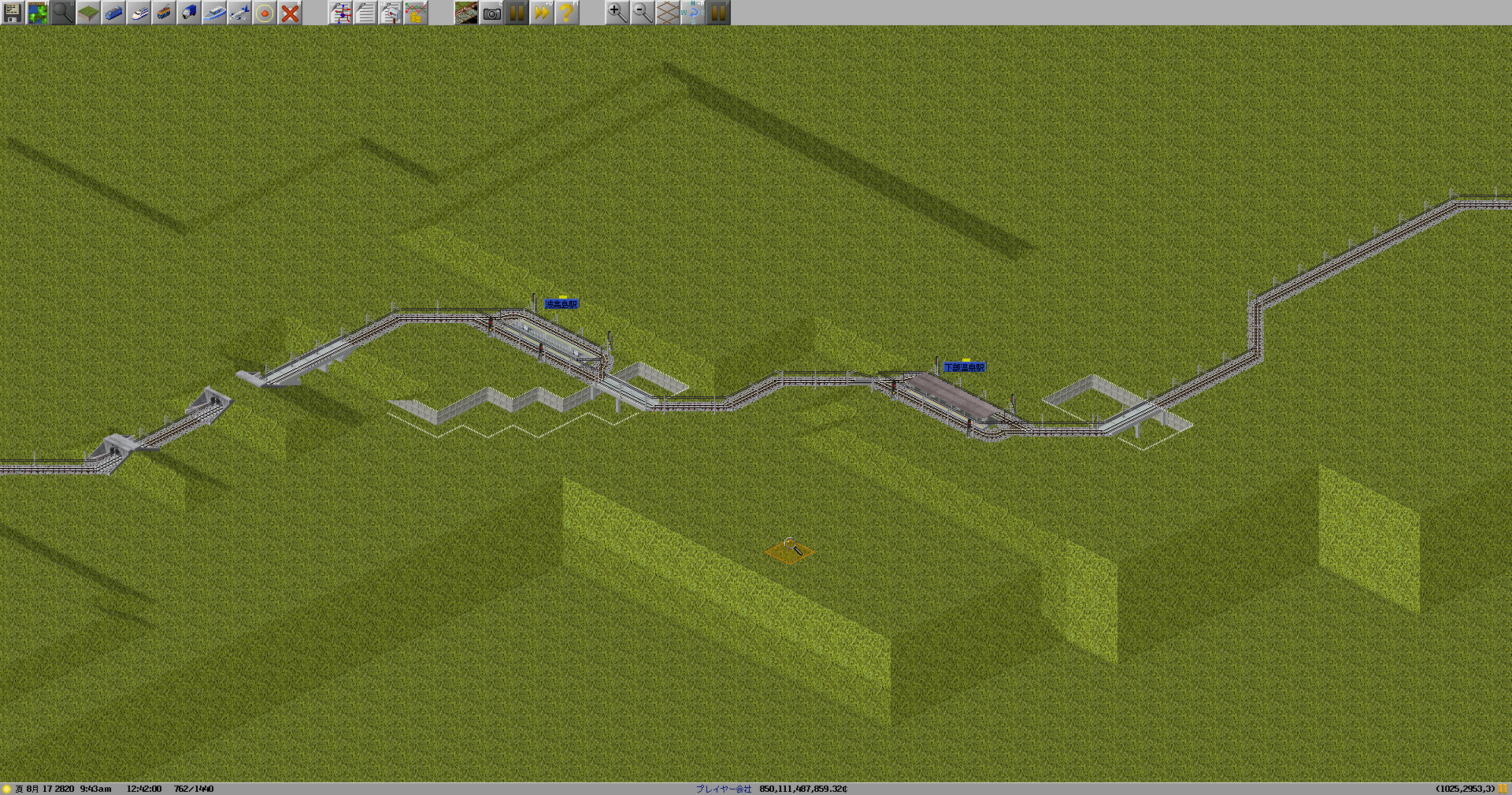Open the ship/harbour tools
This screenshot has width=1512, height=795.
pyautogui.click(x=214, y=13)
